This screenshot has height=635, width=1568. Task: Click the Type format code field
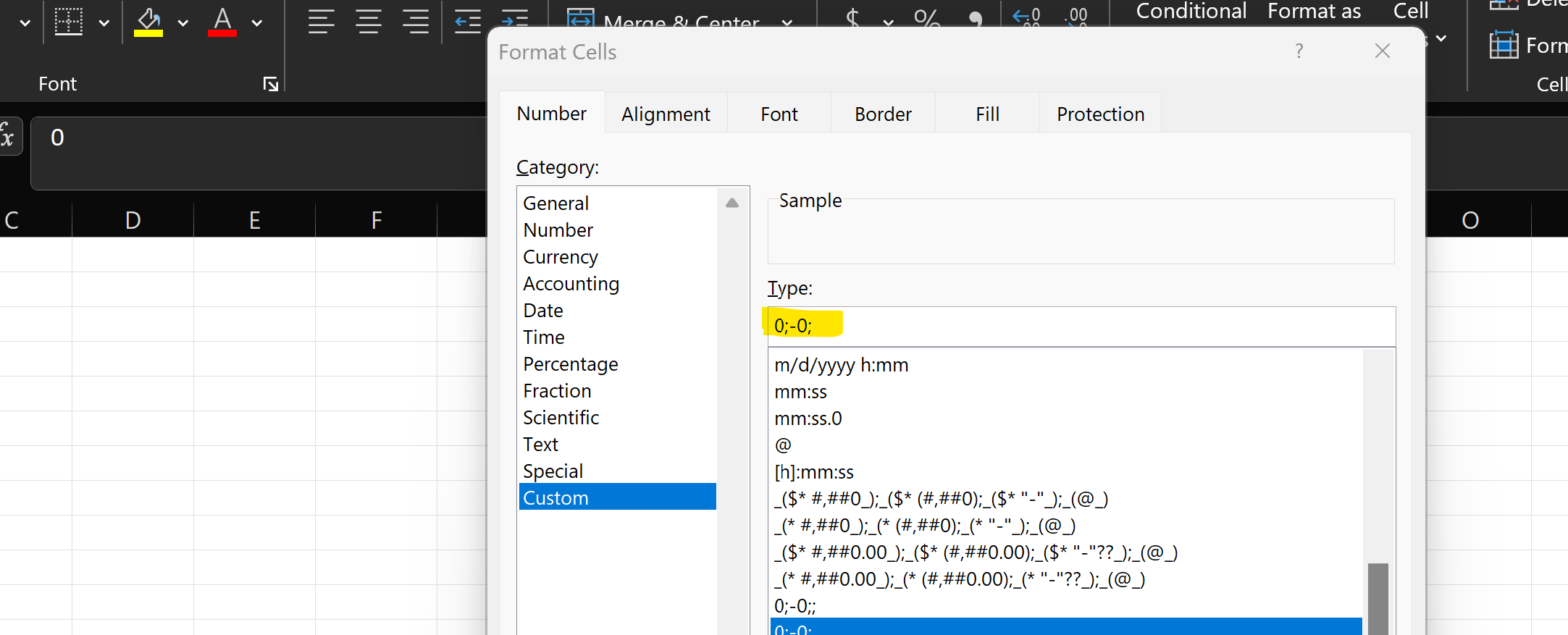pos(1081,326)
